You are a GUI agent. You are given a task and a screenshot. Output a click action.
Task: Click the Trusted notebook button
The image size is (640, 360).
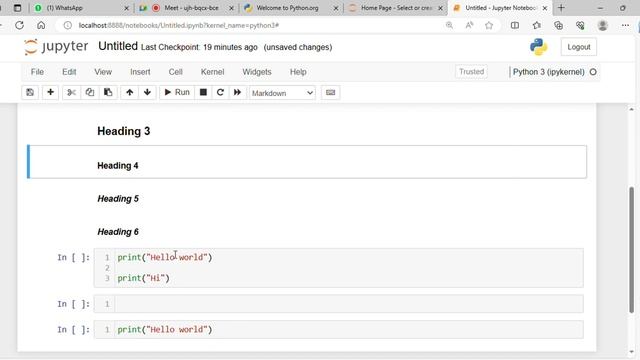[471, 72]
